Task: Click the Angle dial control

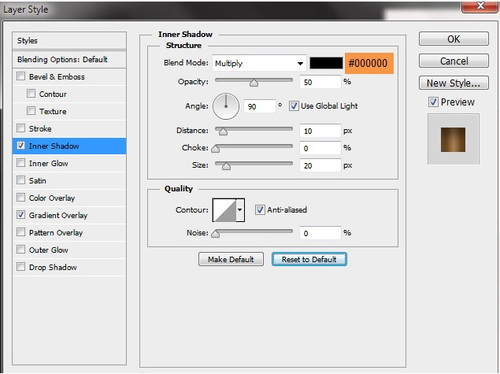Action: [x=226, y=106]
